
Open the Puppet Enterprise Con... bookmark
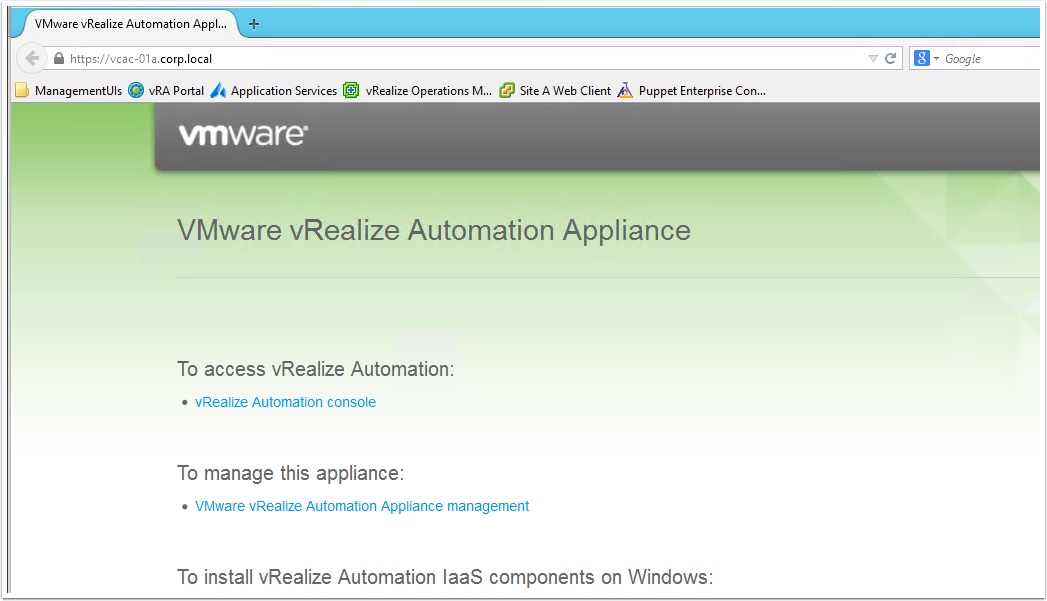coord(692,90)
